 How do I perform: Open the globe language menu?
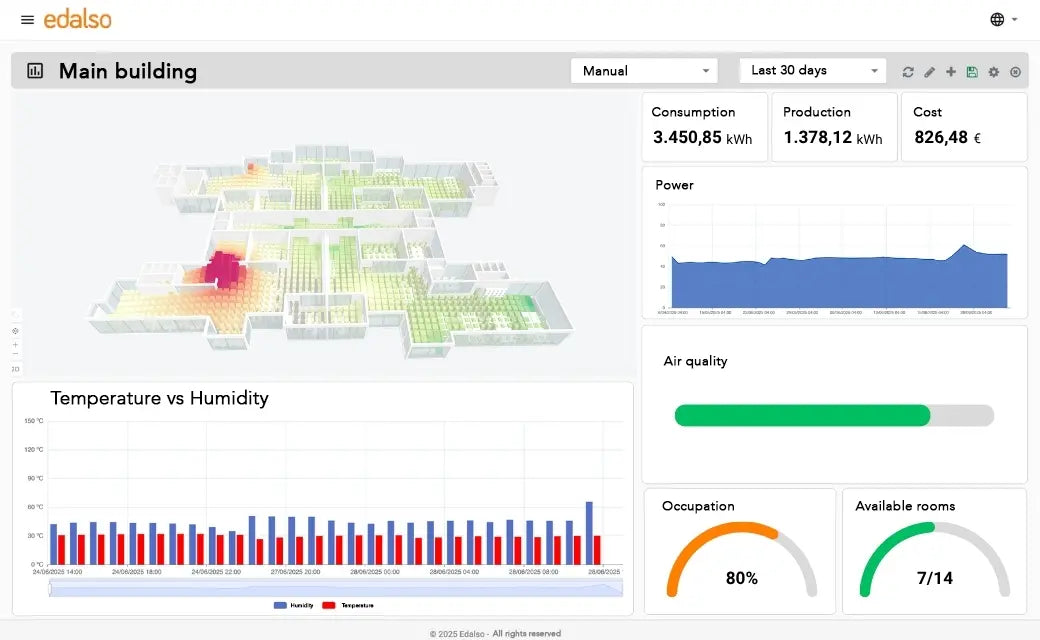click(998, 19)
